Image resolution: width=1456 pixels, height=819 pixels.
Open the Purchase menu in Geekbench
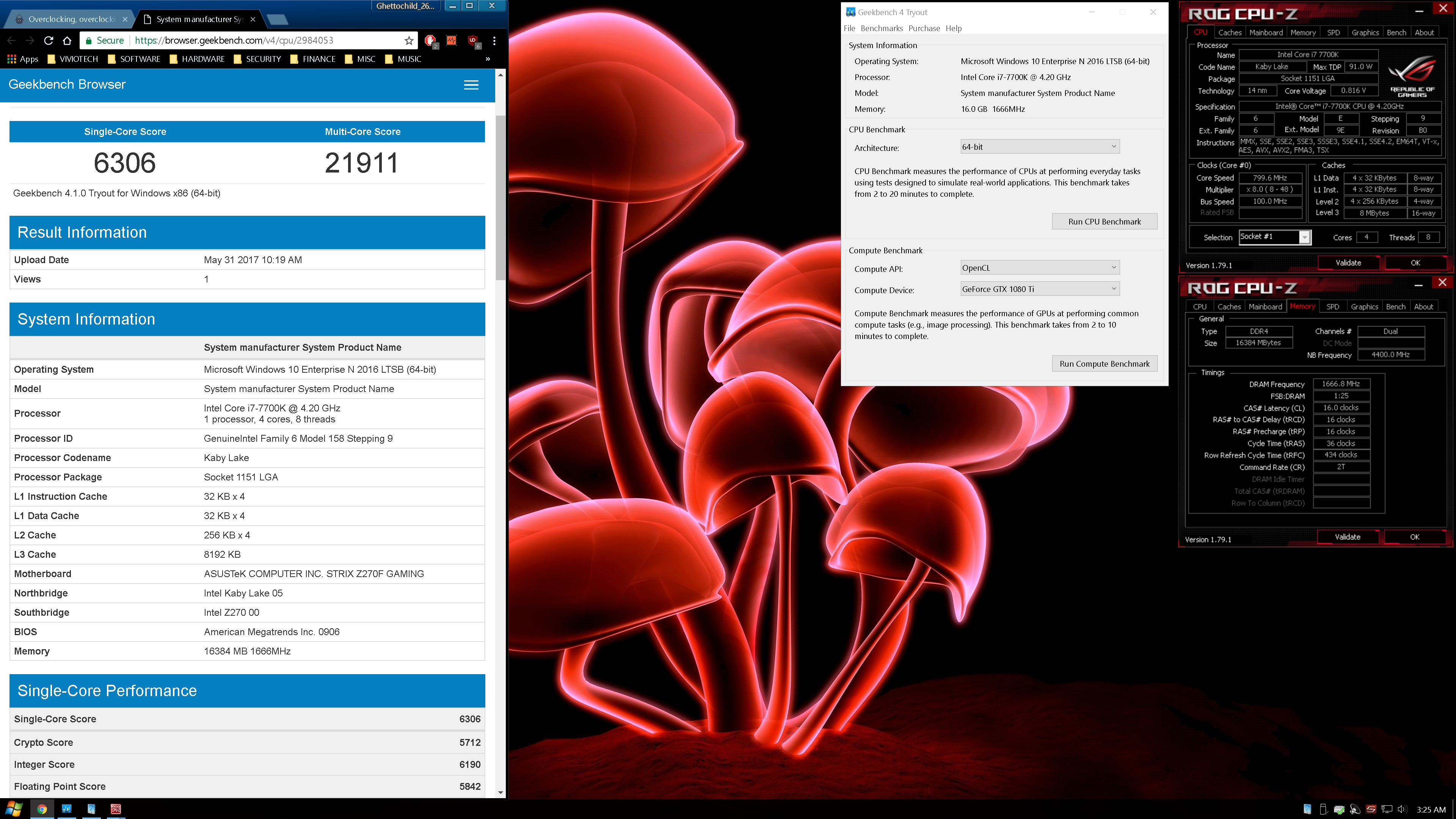(x=924, y=28)
